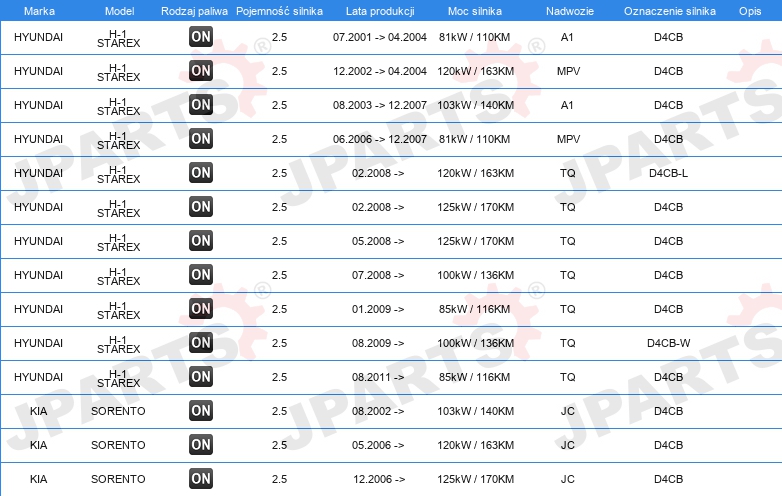Viewport: 782px width, 496px height.
Task: Click Pojemność silnika column header
Action: tap(279, 11)
